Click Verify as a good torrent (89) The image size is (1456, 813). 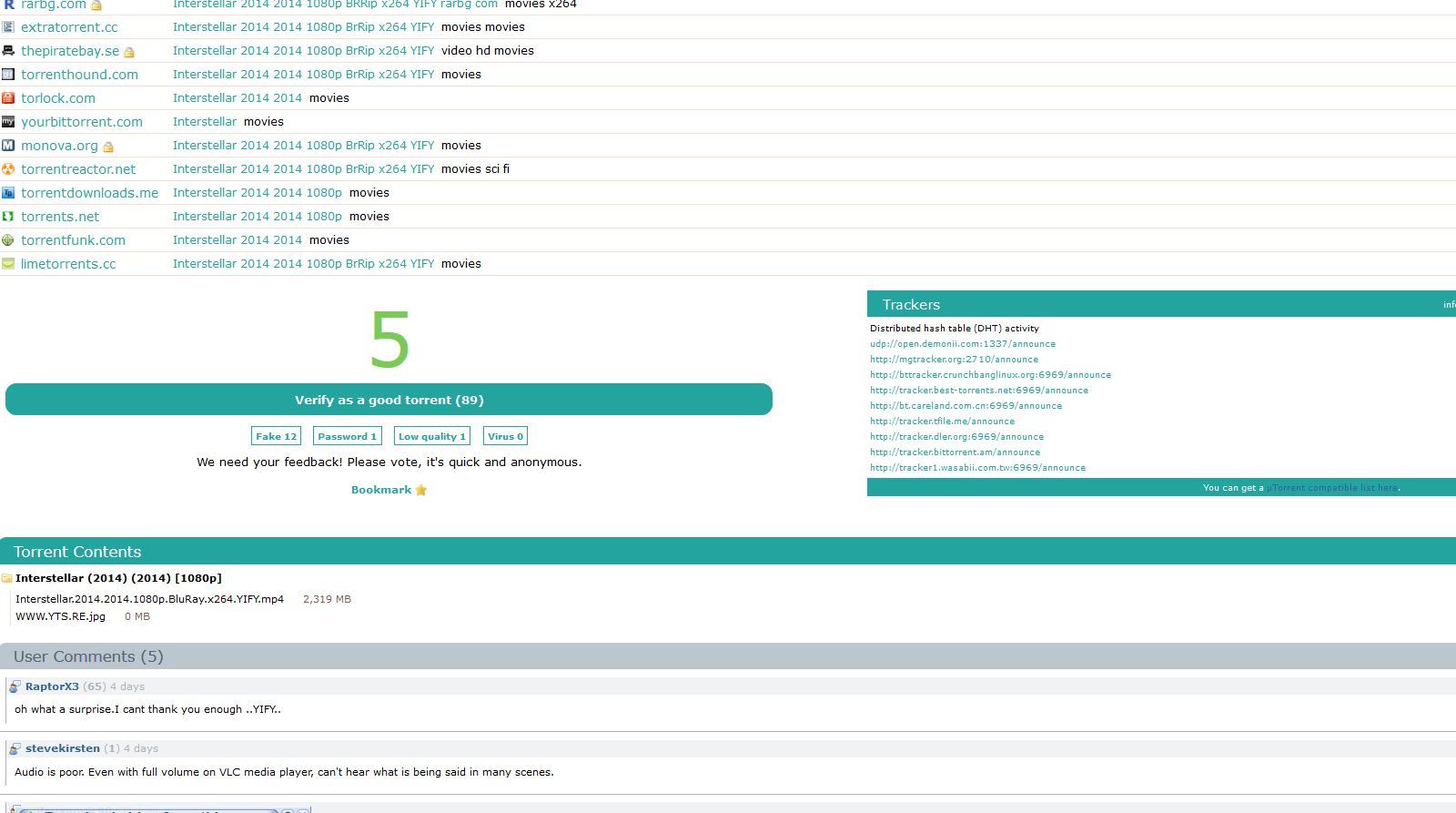click(x=389, y=400)
